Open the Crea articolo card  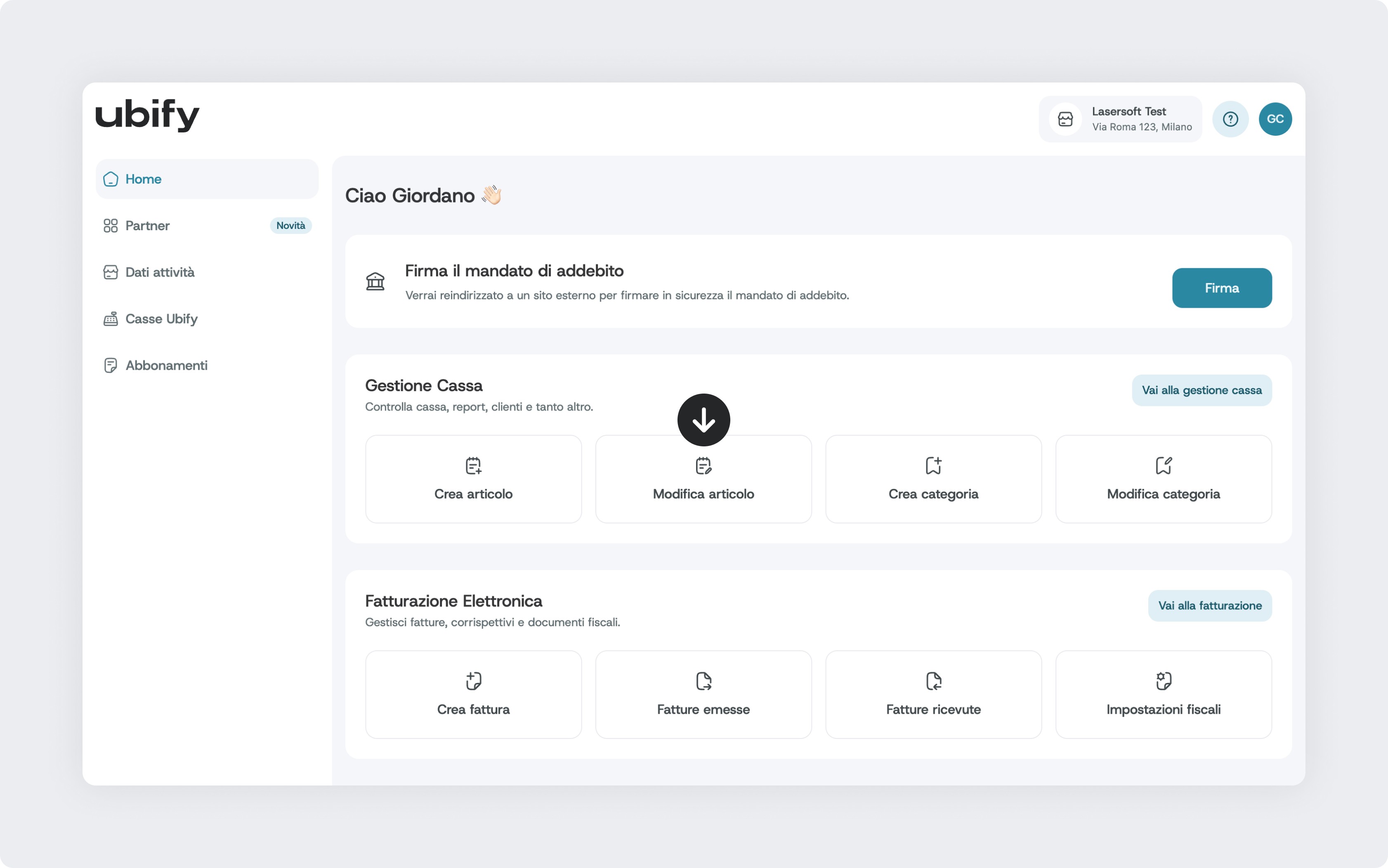click(473, 479)
